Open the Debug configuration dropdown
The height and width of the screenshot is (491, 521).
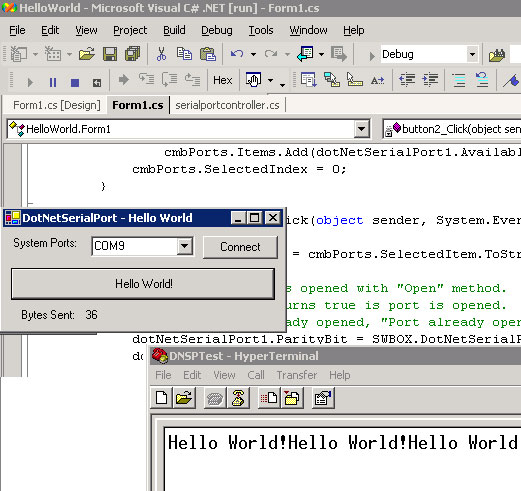click(x=472, y=54)
